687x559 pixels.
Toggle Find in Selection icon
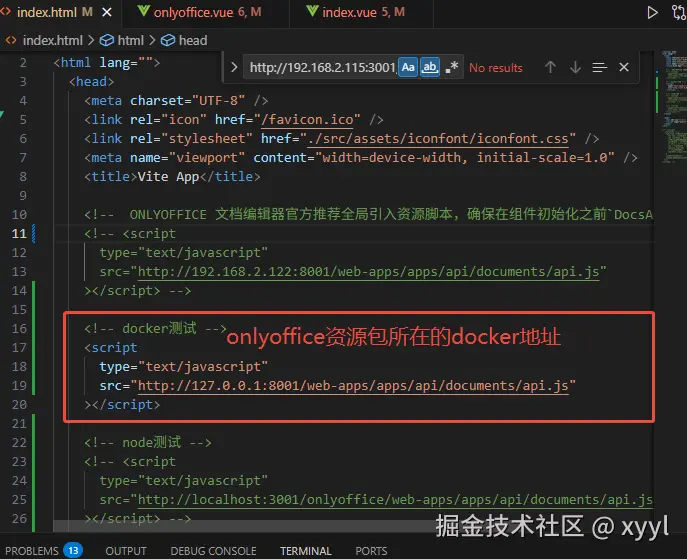click(x=599, y=67)
